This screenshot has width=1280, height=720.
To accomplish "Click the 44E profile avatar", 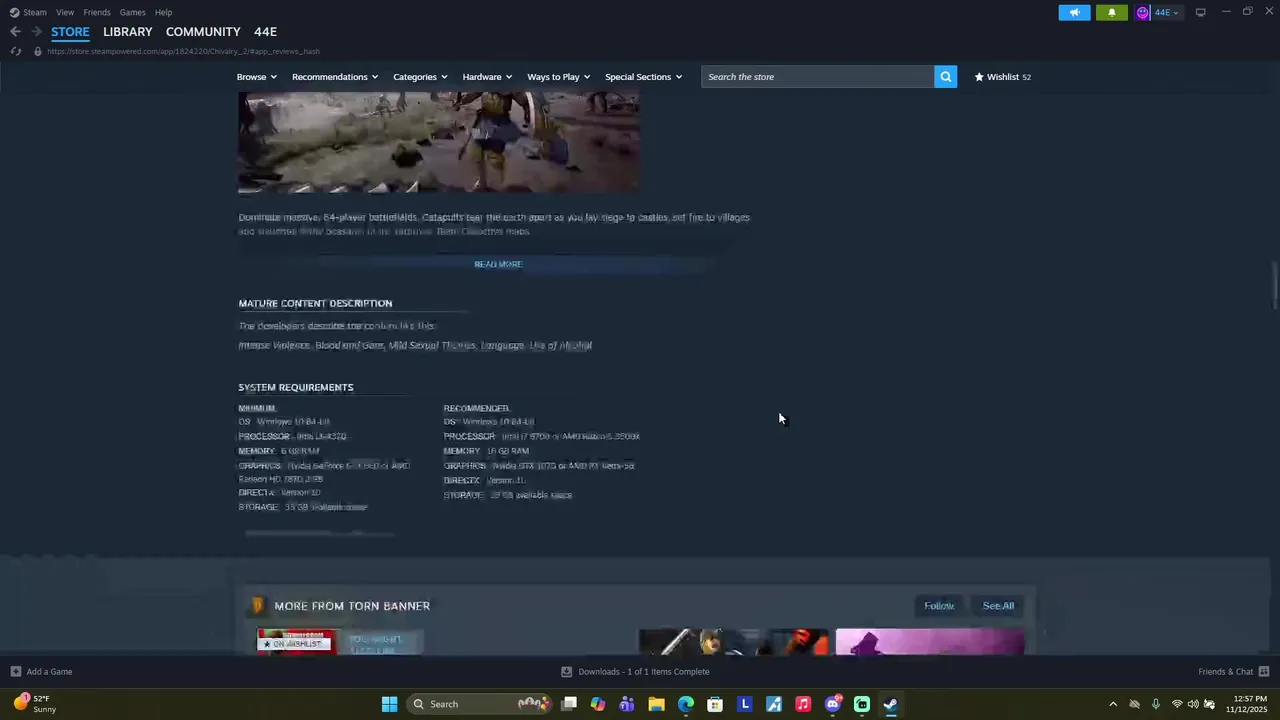I will [1143, 12].
